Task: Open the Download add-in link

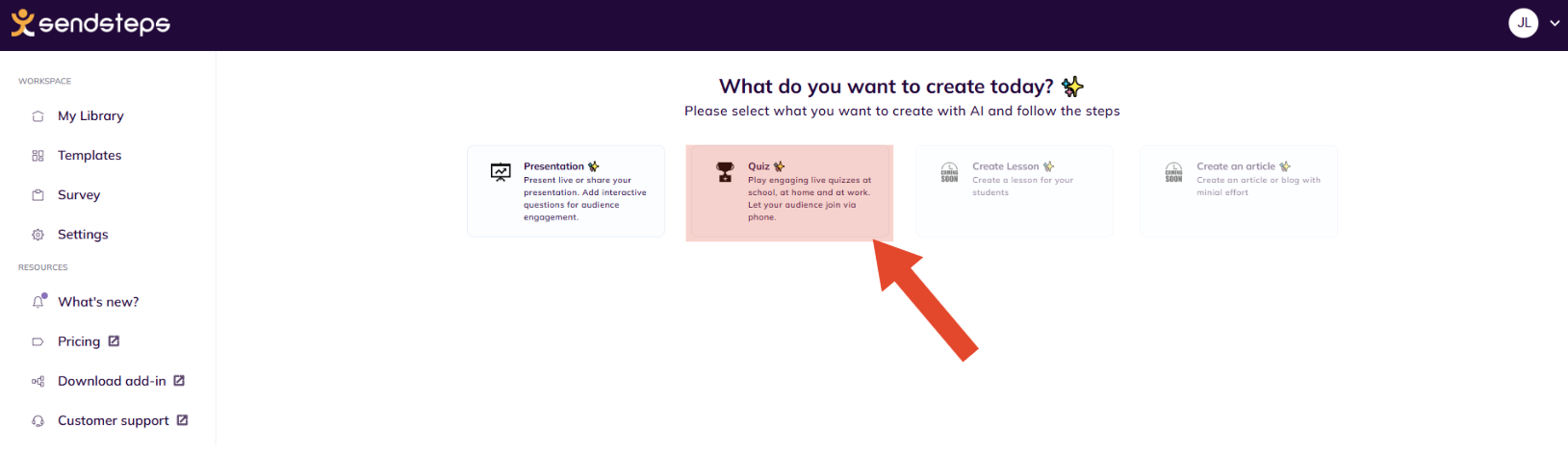Action: (x=112, y=381)
